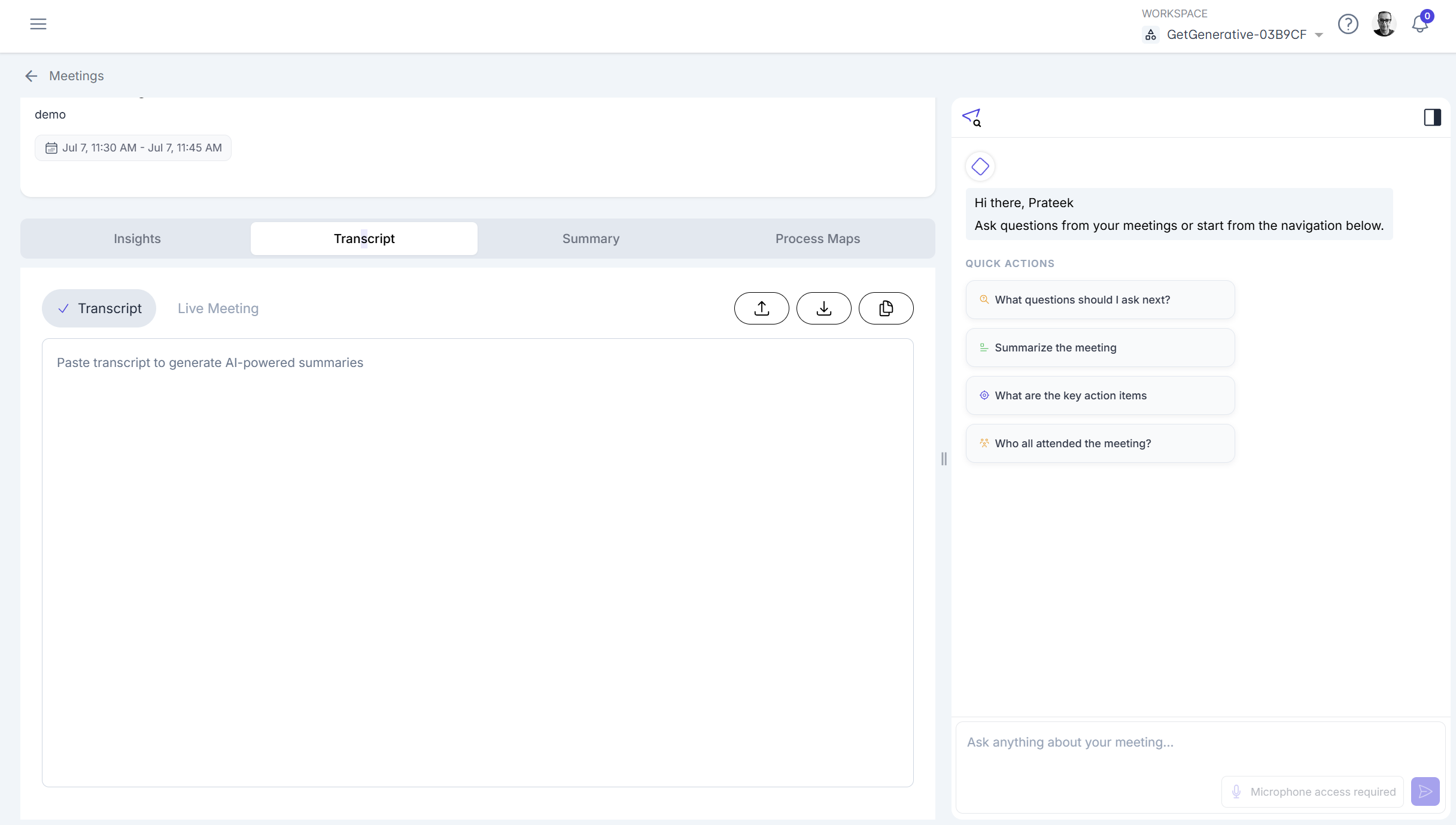Toggle the chat side panel layout icon
This screenshot has width=1456, height=825.
[1432, 117]
